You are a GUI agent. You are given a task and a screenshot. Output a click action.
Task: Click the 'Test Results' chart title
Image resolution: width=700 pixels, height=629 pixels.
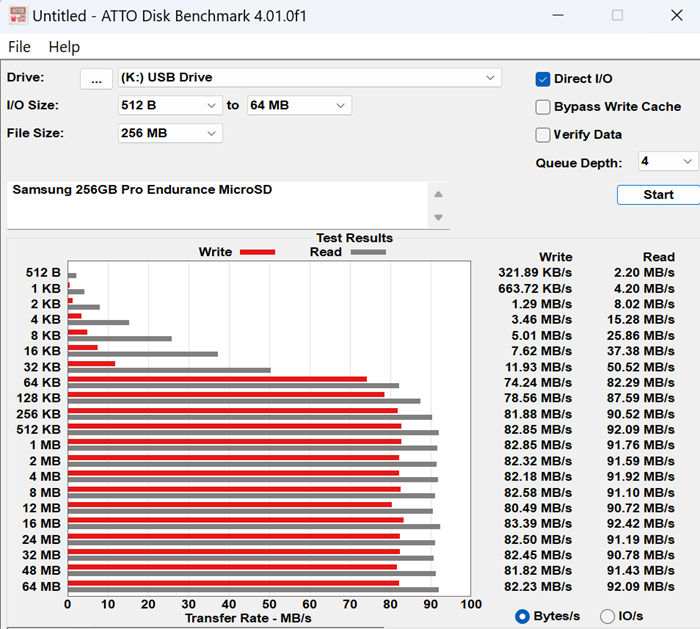(354, 238)
